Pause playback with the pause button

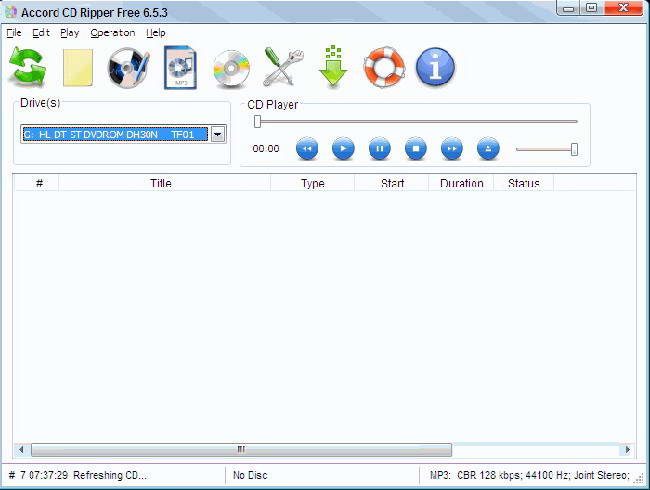coord(380,148)
